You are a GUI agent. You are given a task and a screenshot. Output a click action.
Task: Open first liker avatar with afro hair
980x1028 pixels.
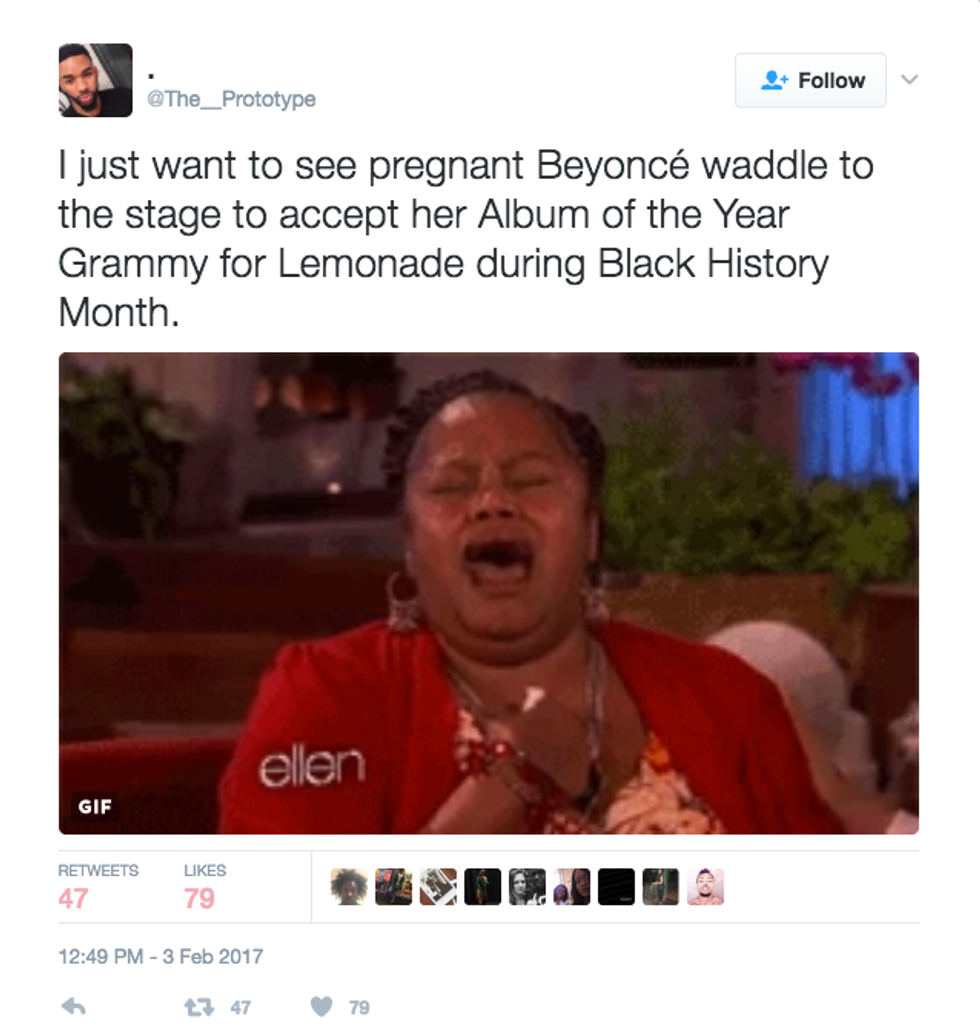tap(349, 886)
